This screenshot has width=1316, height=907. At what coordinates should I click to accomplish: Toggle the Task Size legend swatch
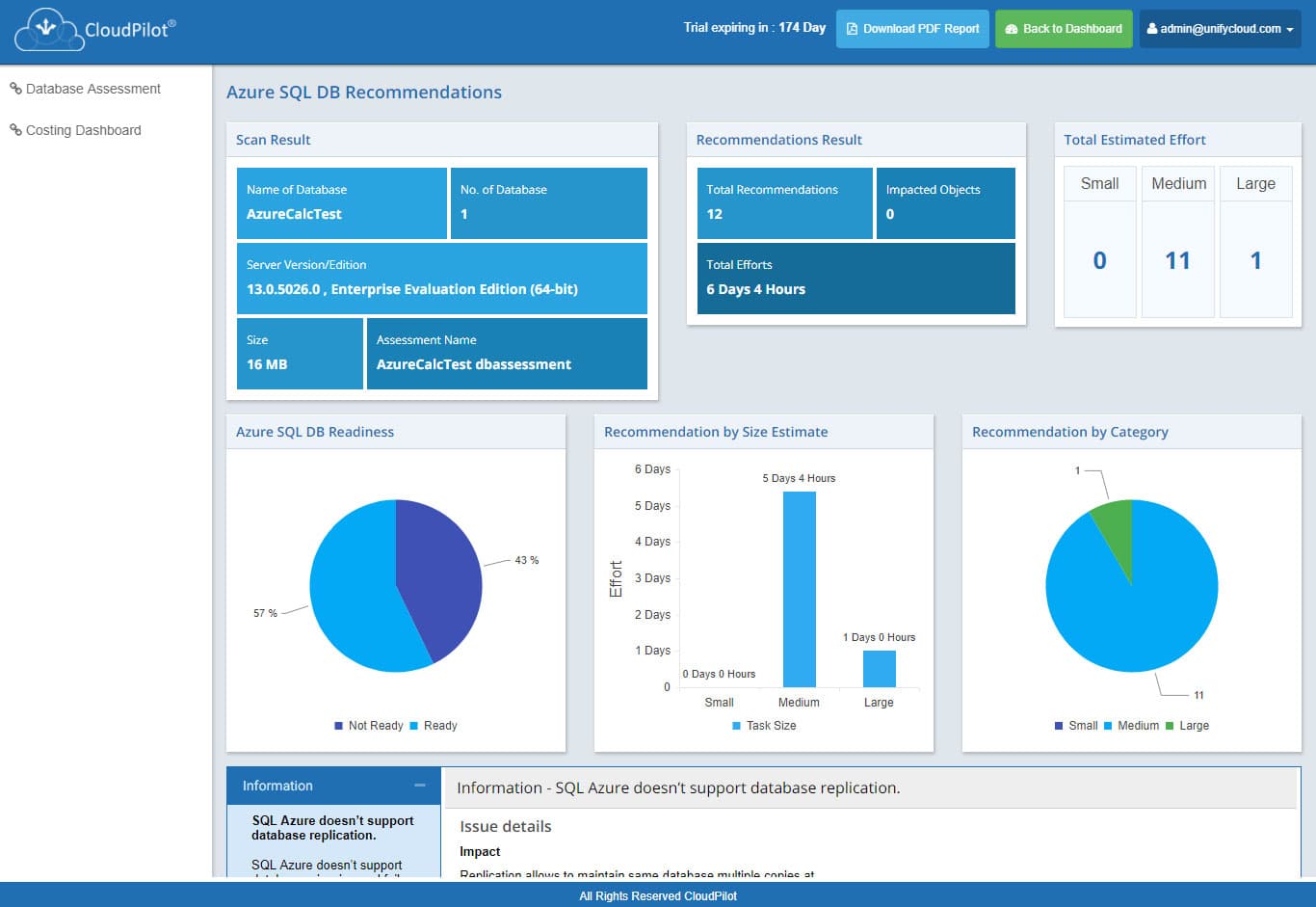pos(737,726)
